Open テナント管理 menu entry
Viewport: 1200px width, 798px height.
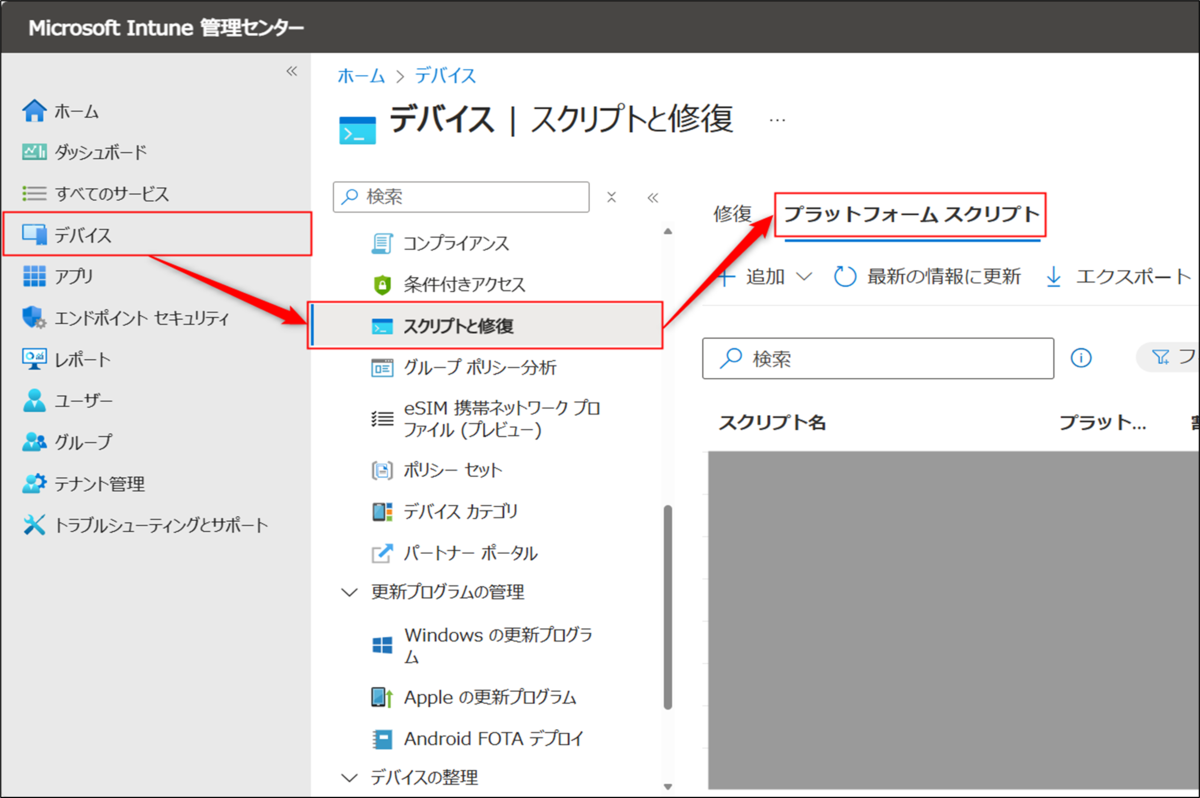100,484
